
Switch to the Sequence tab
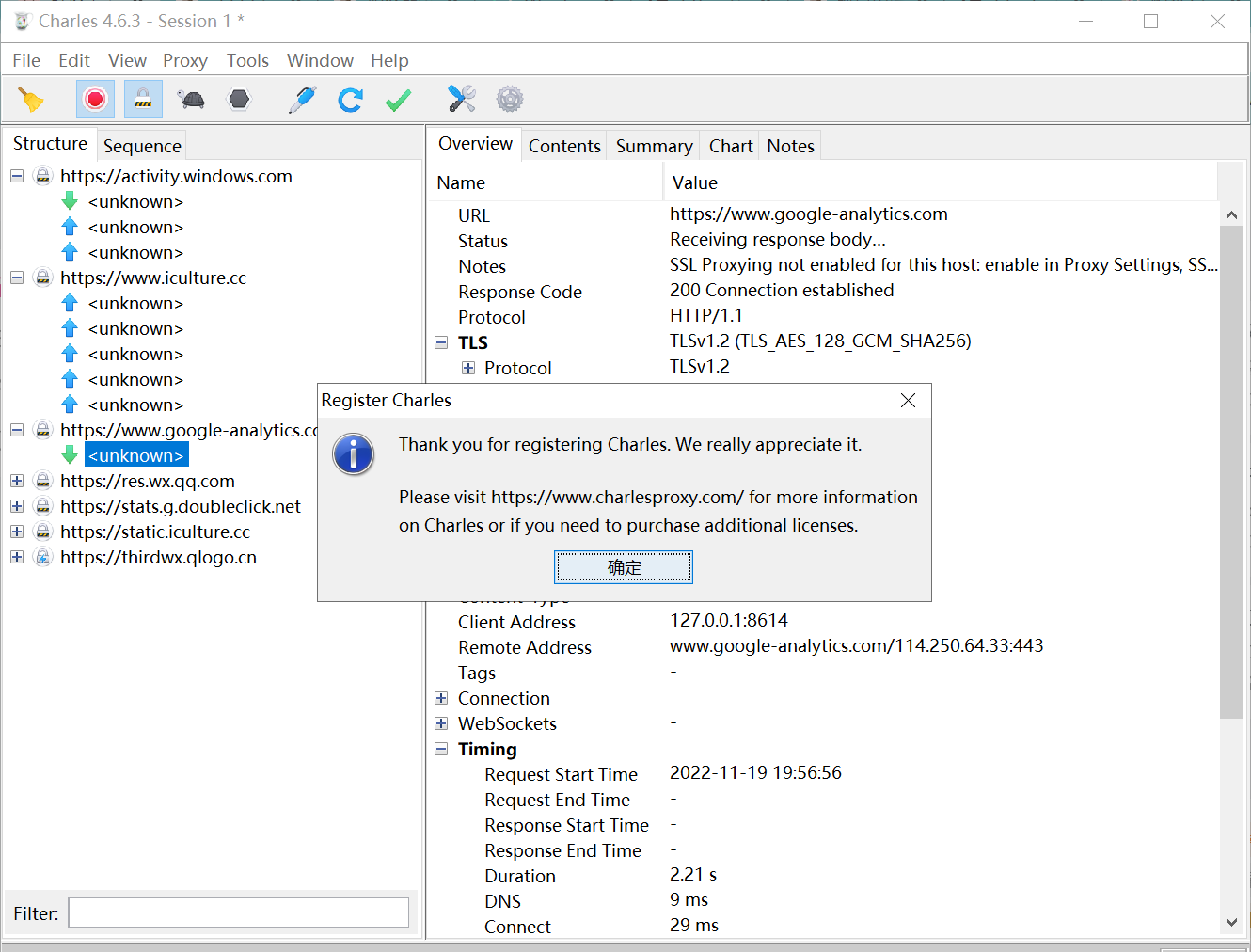pyautogui.click(x=142, y=147)
